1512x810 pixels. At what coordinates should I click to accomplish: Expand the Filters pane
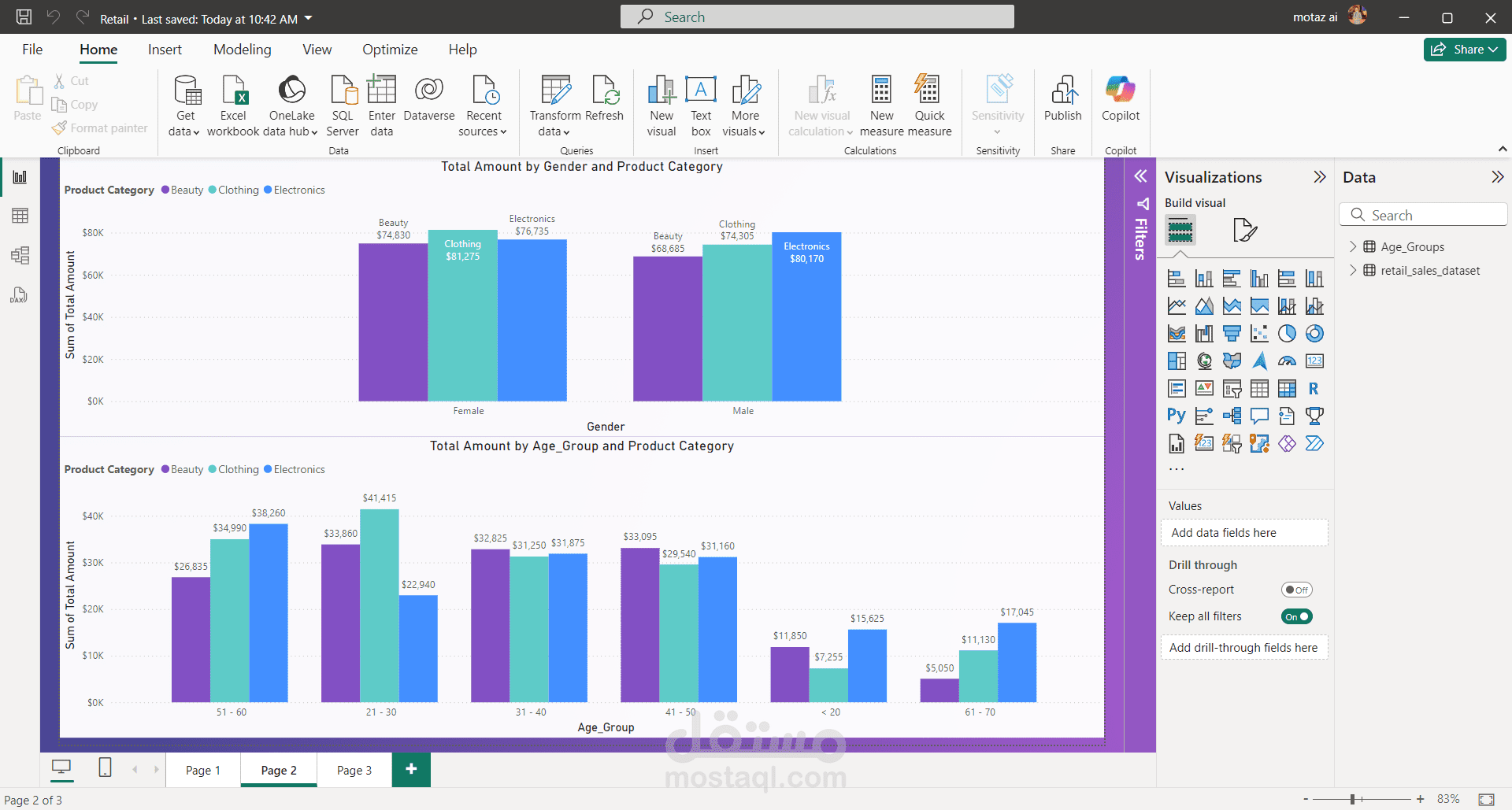pos(1140,176)
